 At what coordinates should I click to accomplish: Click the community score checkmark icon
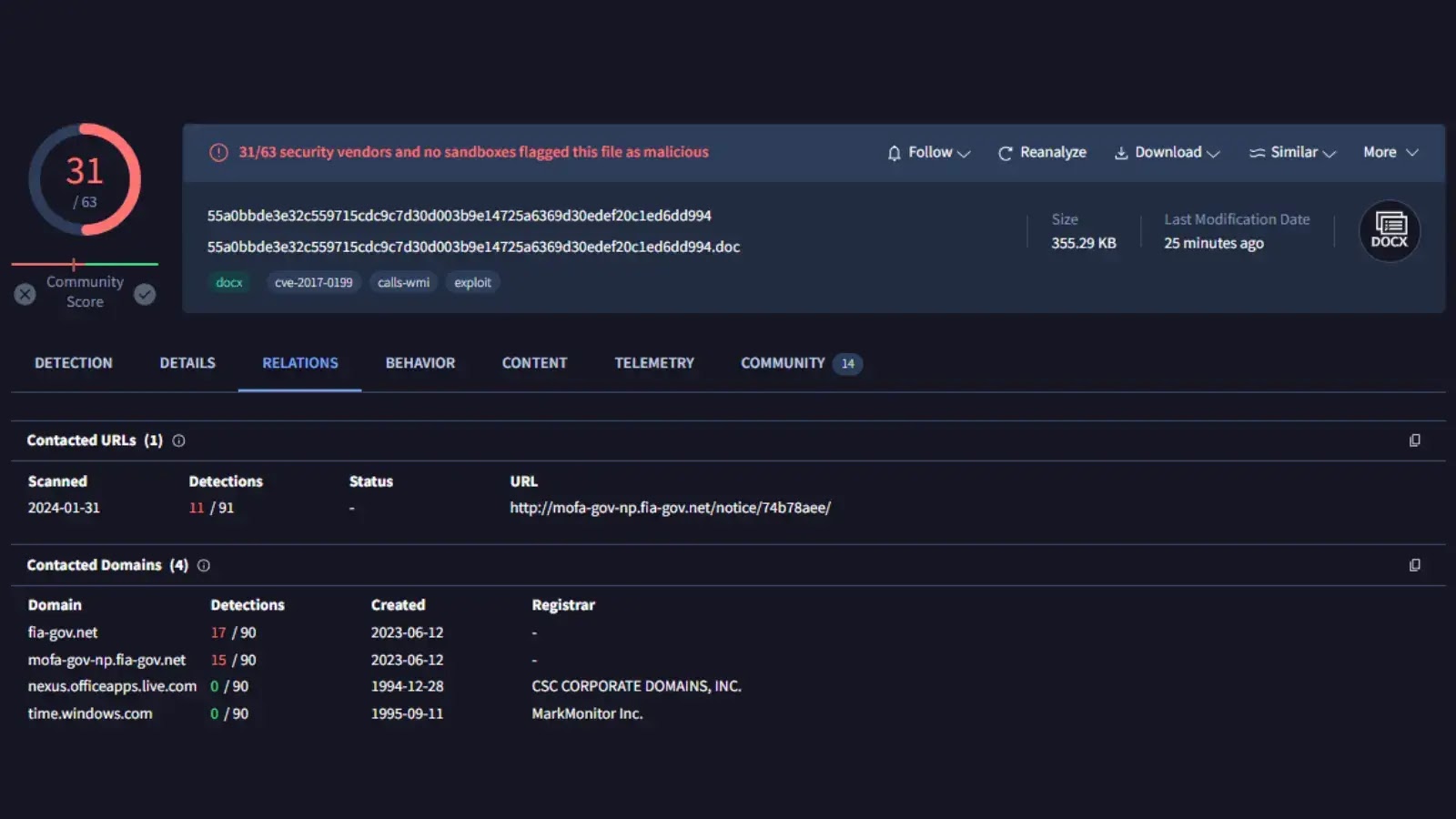point(145,294)
